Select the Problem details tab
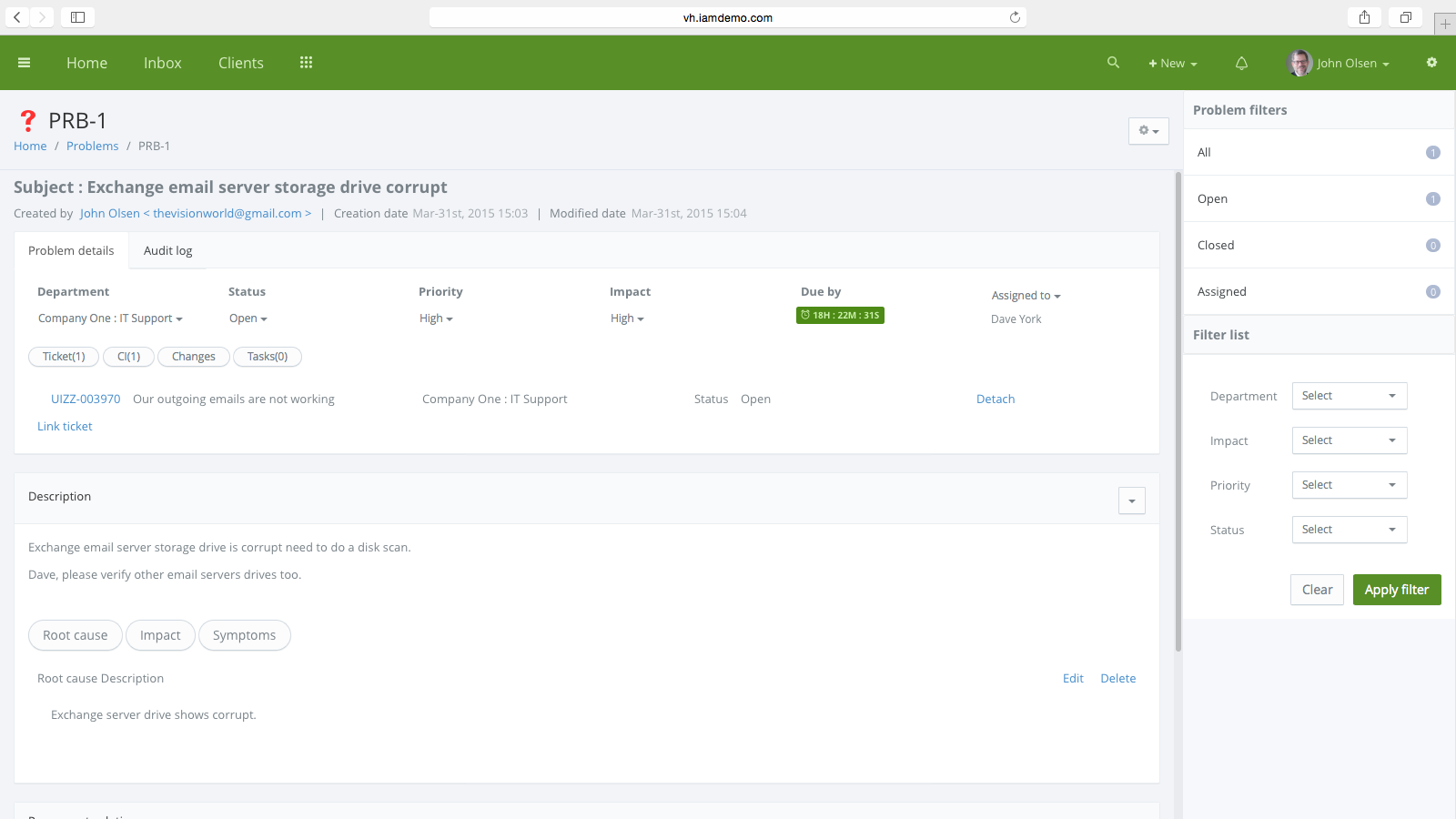The width and height of the screenshot is (1456, 819). (x=71, y=250)
